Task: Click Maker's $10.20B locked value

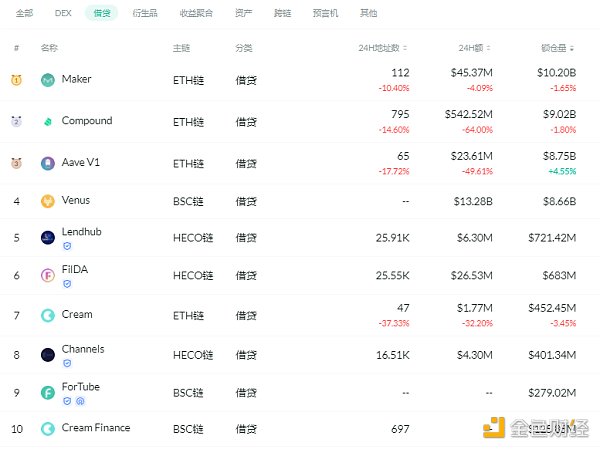Action: click(x=556, y=73)
